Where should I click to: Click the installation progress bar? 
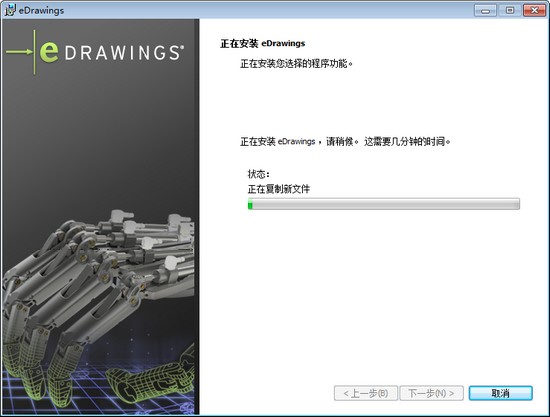(384, 204)
